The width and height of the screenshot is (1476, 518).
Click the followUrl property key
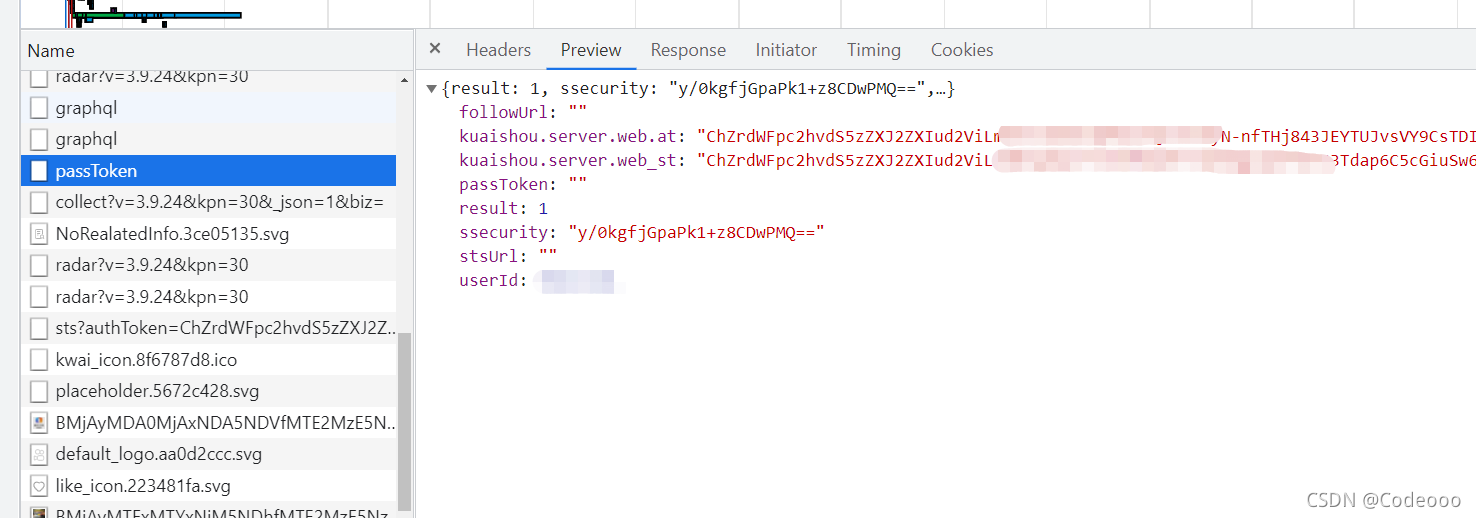click(504, 112)
